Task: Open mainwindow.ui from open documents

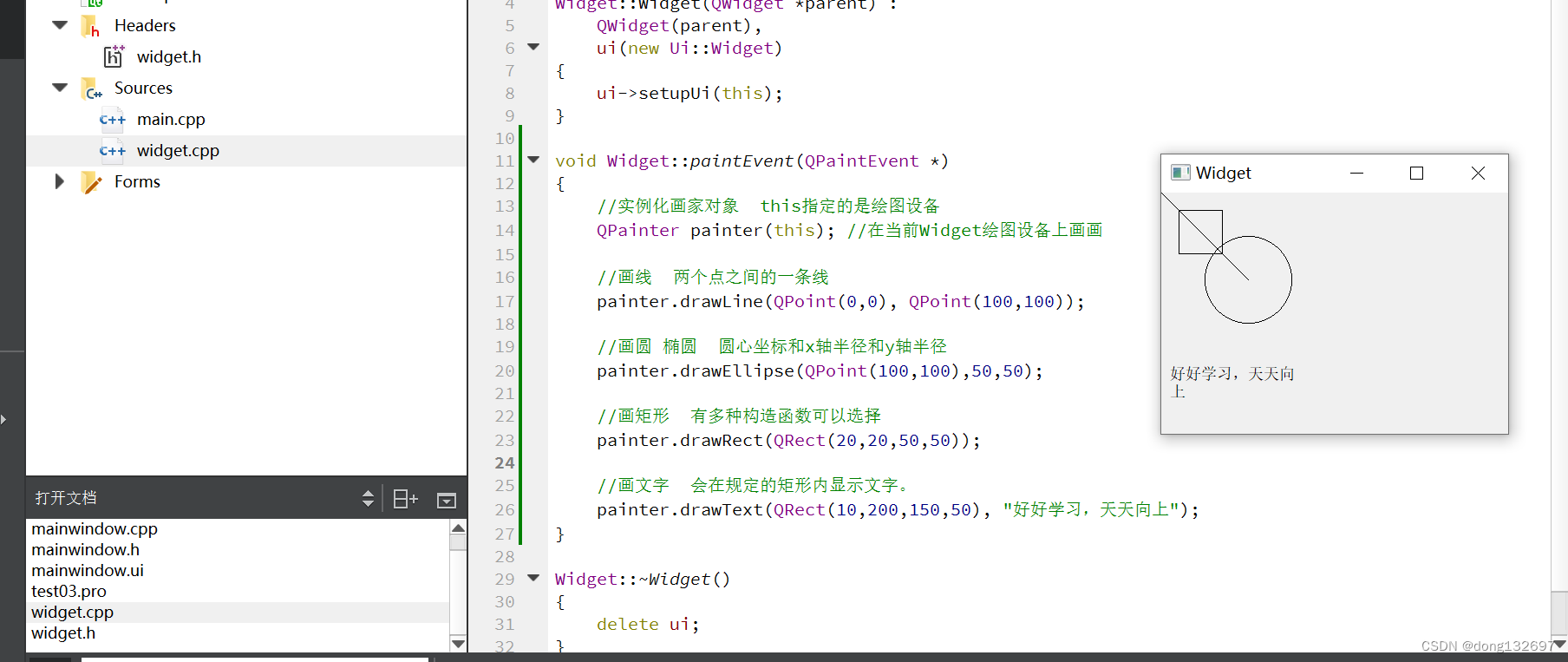Action: (x=88, y=570)
